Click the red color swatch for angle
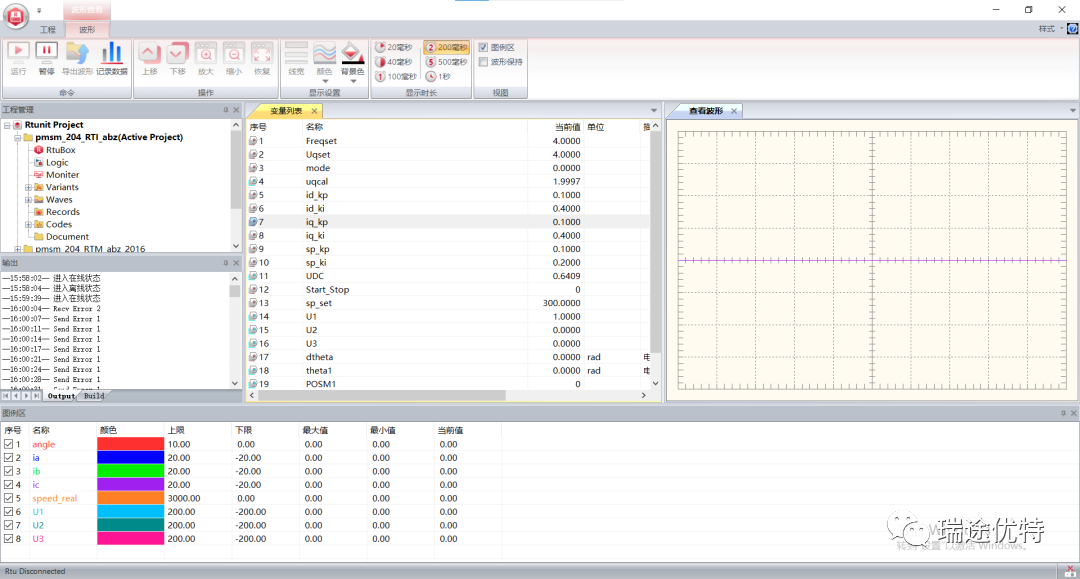Image resolution: width=1080 pixels, height=579 pixels. coord(130,444)
